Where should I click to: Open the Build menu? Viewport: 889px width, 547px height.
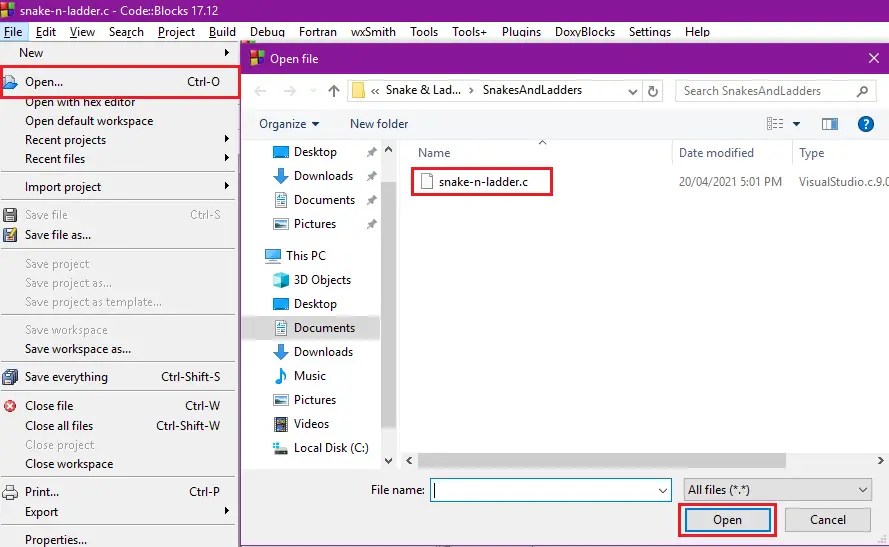pos(222,32)
